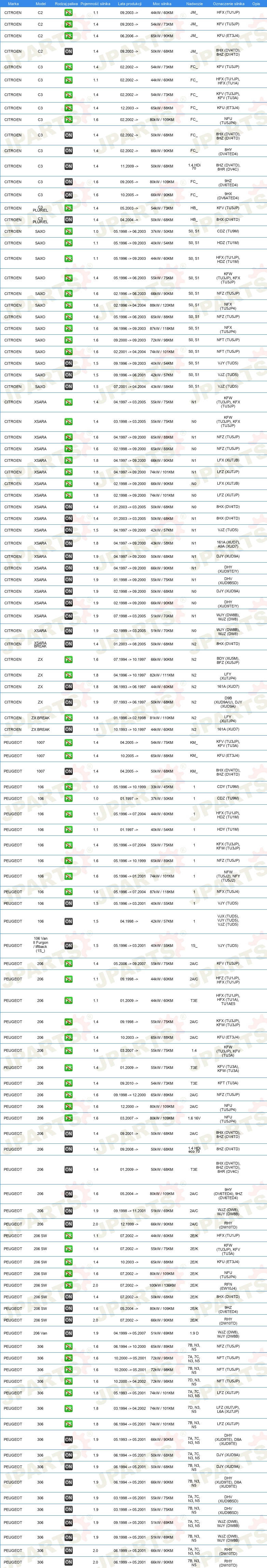Click engine code BDY (XU5M), BFZ (XU5JP)
The width and height of the screenshot is (267, 1568).
click(228, 660)
